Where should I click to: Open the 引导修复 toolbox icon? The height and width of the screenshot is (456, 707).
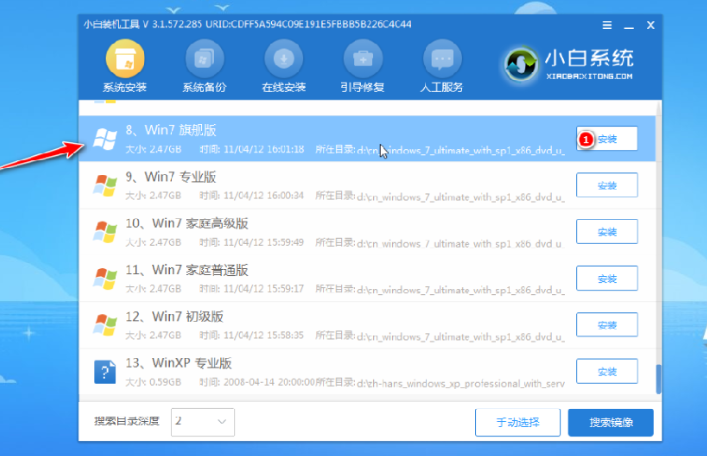363,59
